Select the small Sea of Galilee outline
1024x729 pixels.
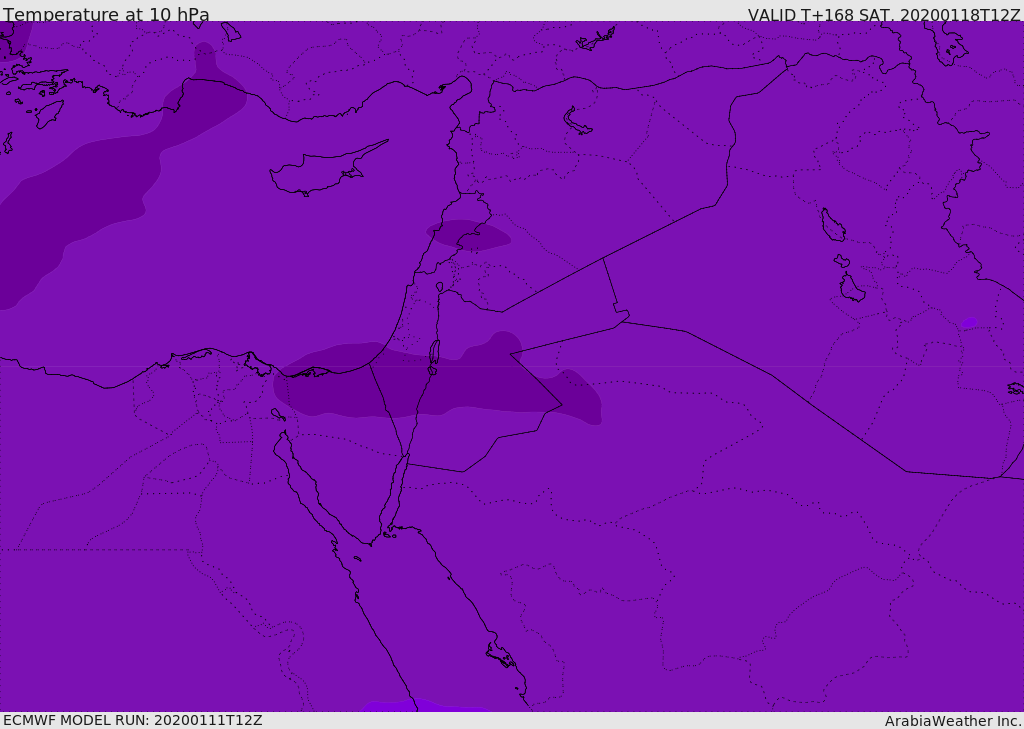[x=440, y=287]
